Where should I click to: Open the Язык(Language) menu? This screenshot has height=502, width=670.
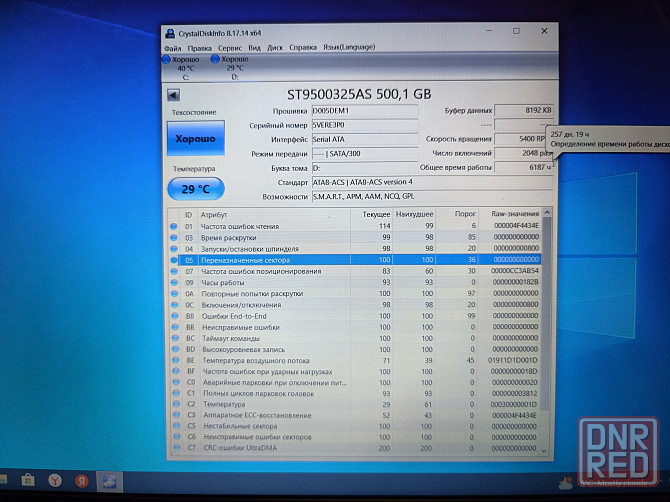[x=349, y=47]
